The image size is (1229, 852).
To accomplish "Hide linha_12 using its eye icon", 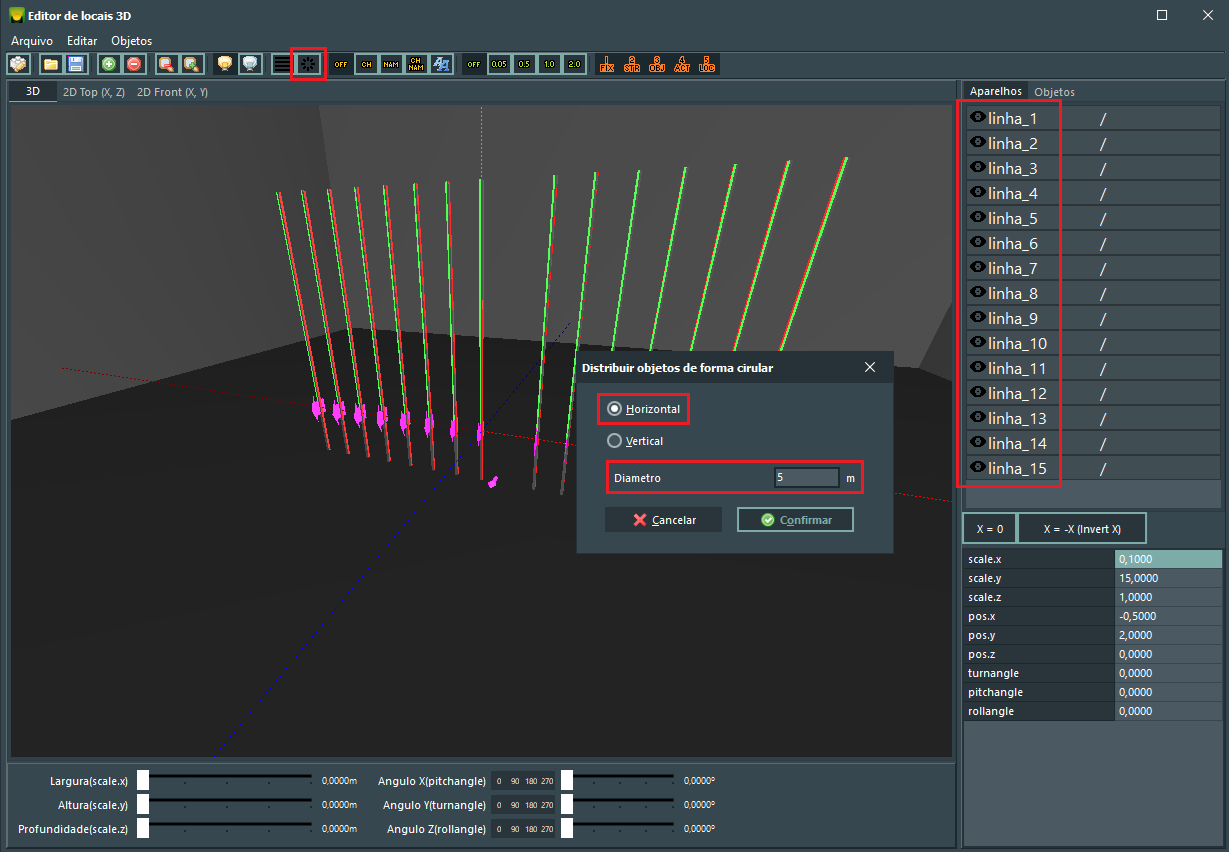I will point(977,393).
